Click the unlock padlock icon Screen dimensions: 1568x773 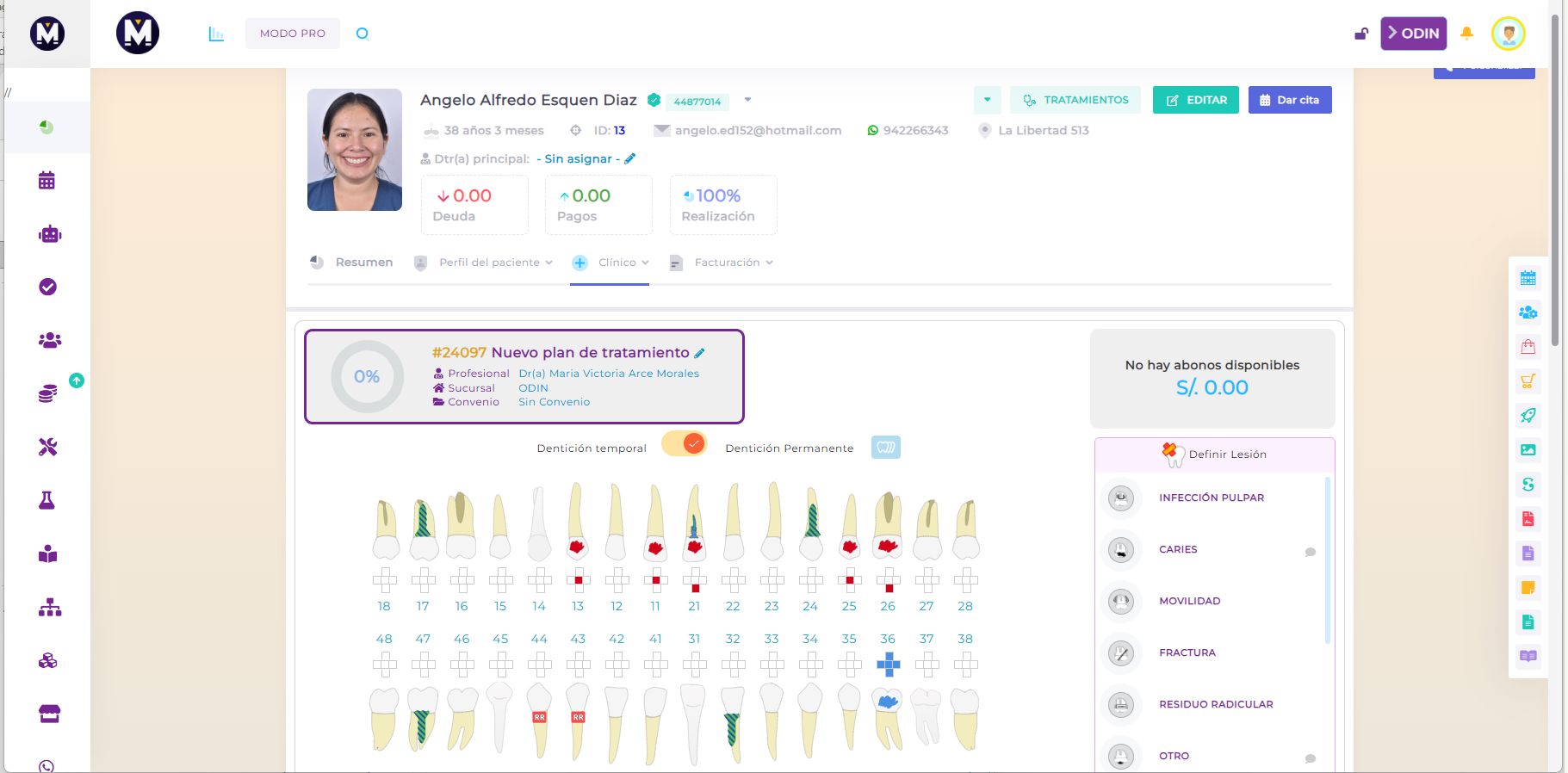[x=1361, y=34]
